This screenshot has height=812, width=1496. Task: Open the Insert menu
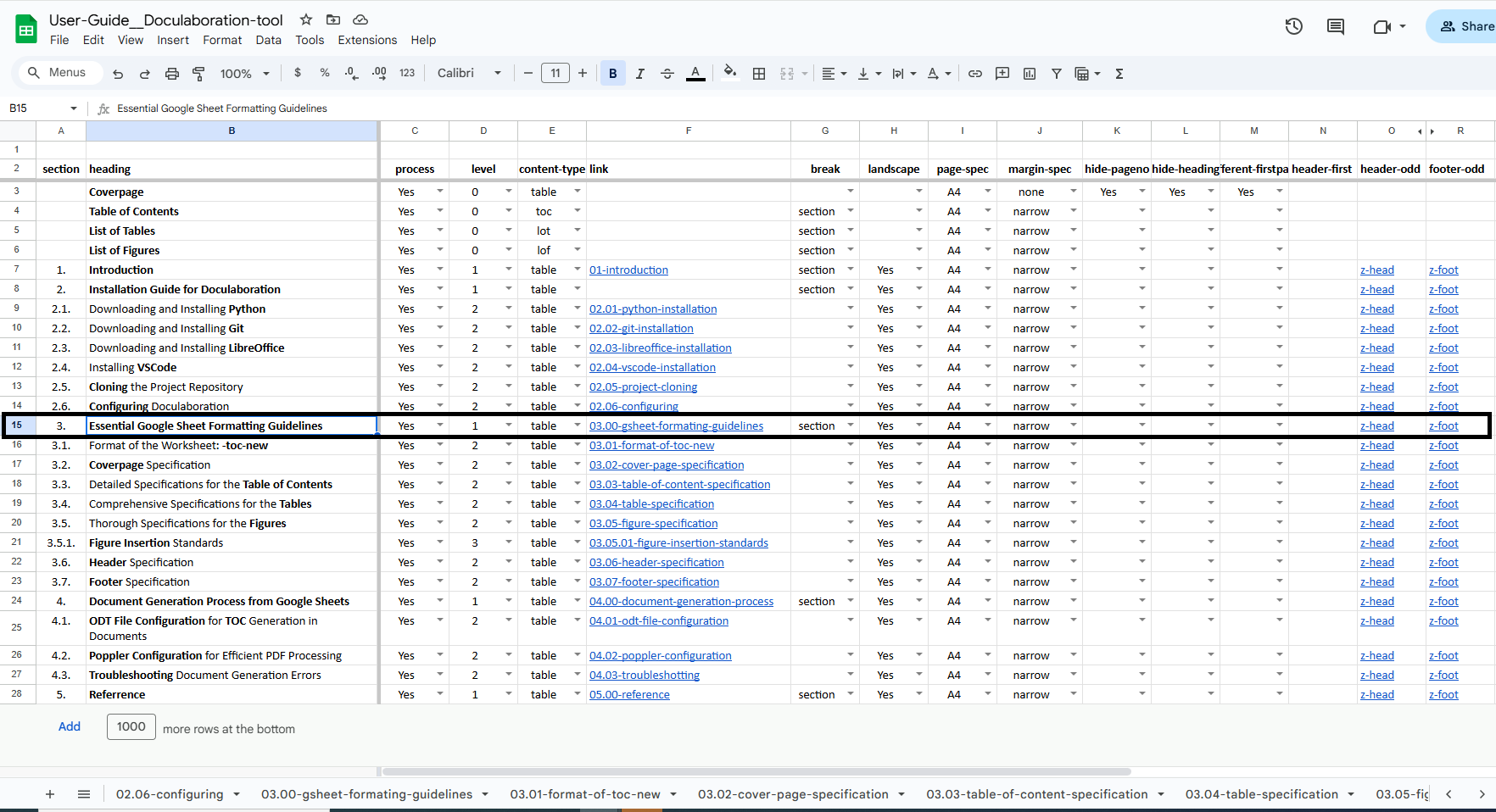pos(173,40)
